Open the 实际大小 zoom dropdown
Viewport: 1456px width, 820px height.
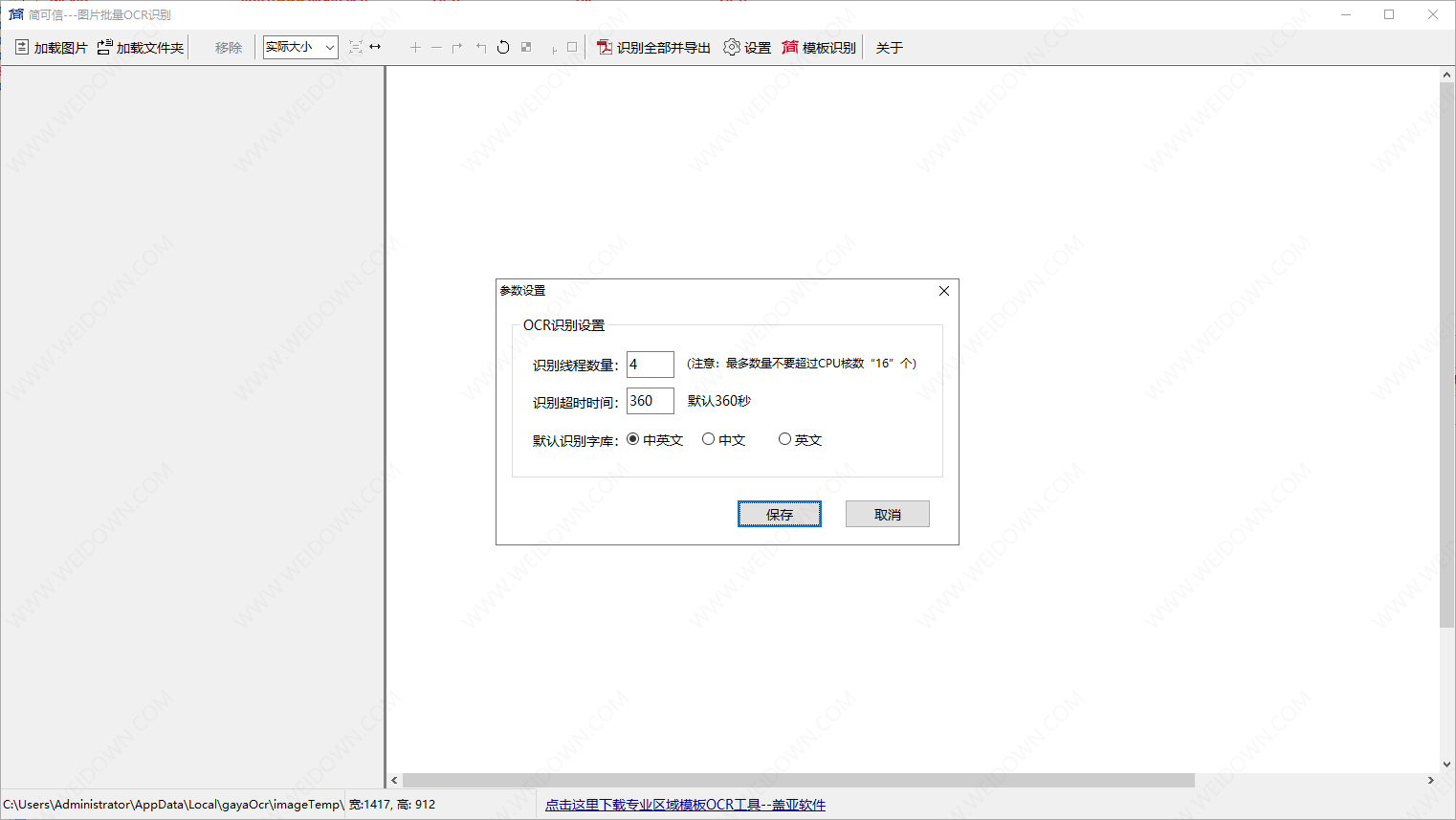pyautogui.click(x=300, y=47)
